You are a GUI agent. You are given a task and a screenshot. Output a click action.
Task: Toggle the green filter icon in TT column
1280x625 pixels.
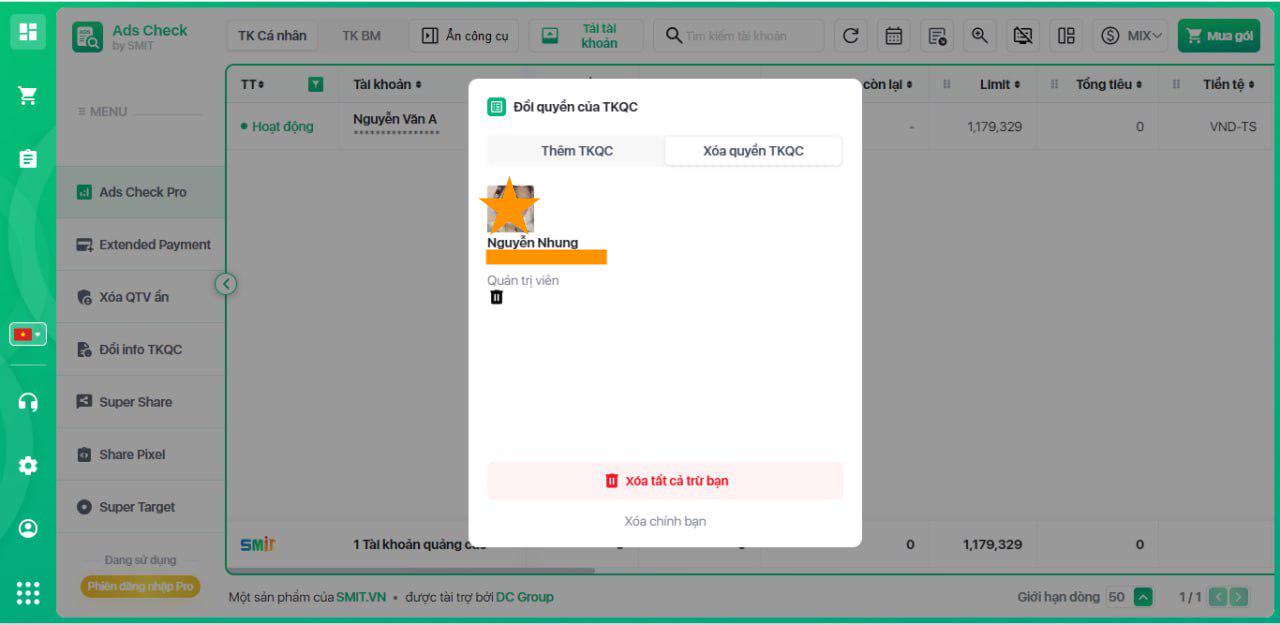point(316,85)
